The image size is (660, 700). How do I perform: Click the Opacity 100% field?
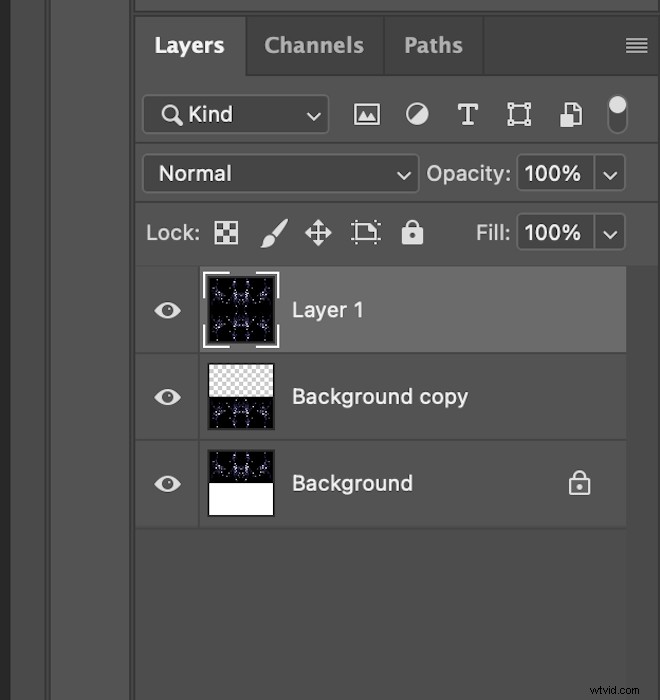(x=555, y=173)
